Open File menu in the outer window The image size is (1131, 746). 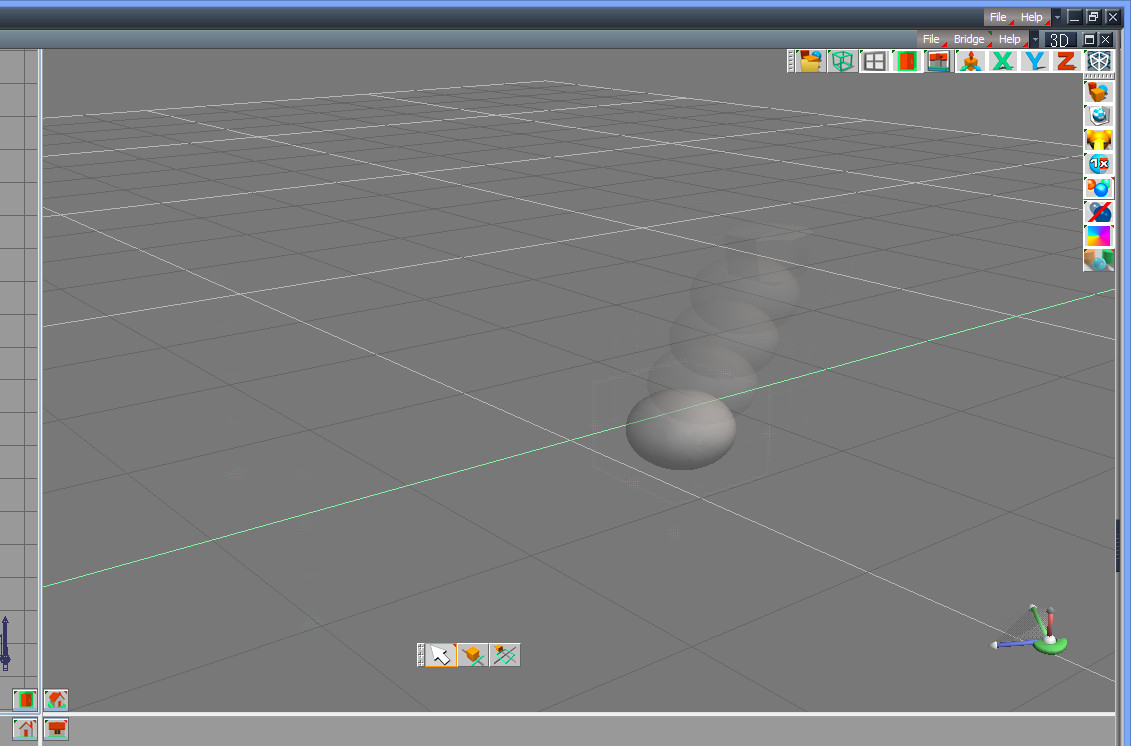tap(998, 17)
